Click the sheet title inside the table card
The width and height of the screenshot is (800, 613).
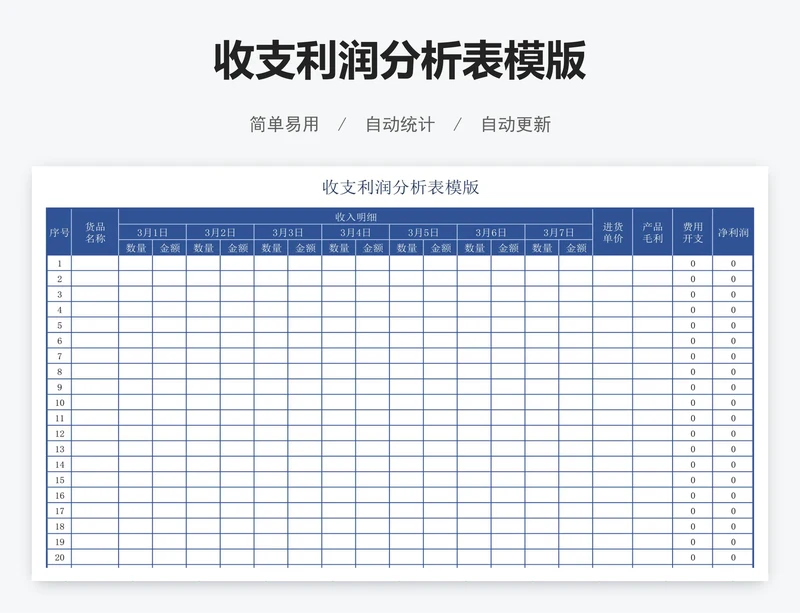pyautogui.click(x=401, y=187)
